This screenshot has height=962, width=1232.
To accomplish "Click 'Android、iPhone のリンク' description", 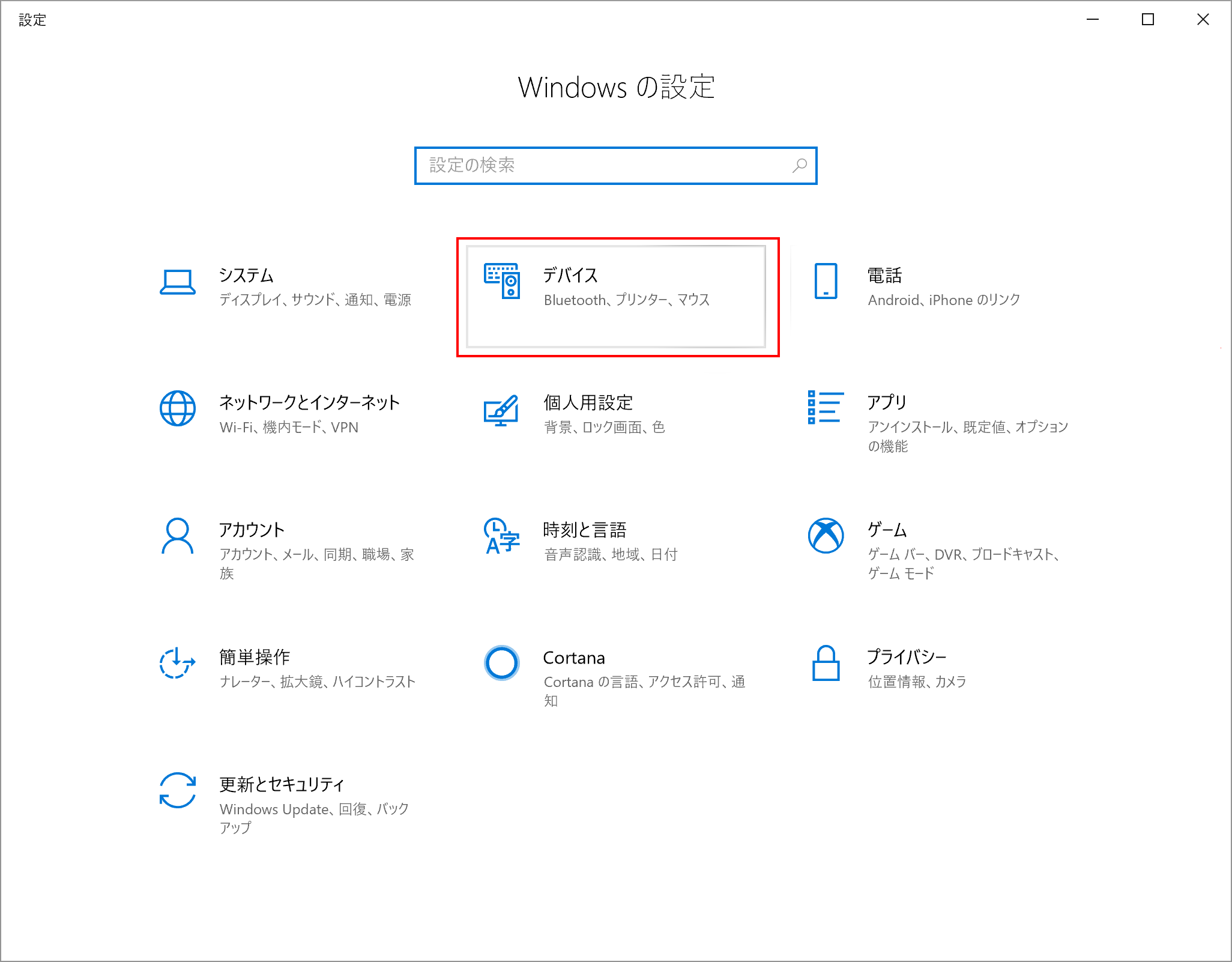I will [x=944, y=300].
